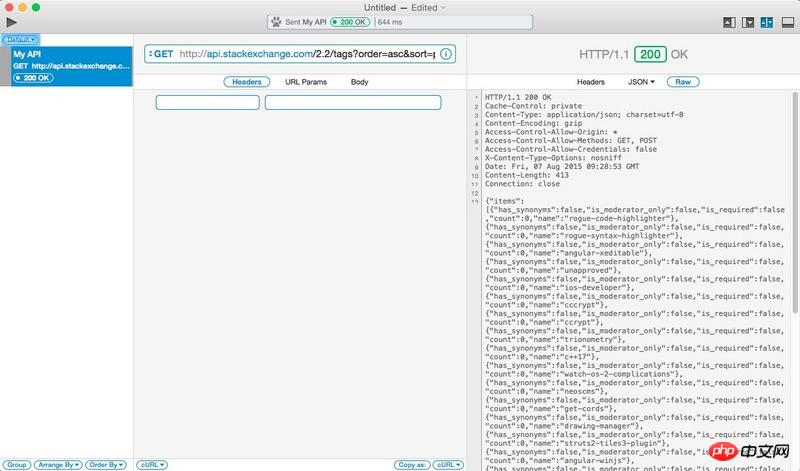Open the Order By dropdown

tap(106, 465)
